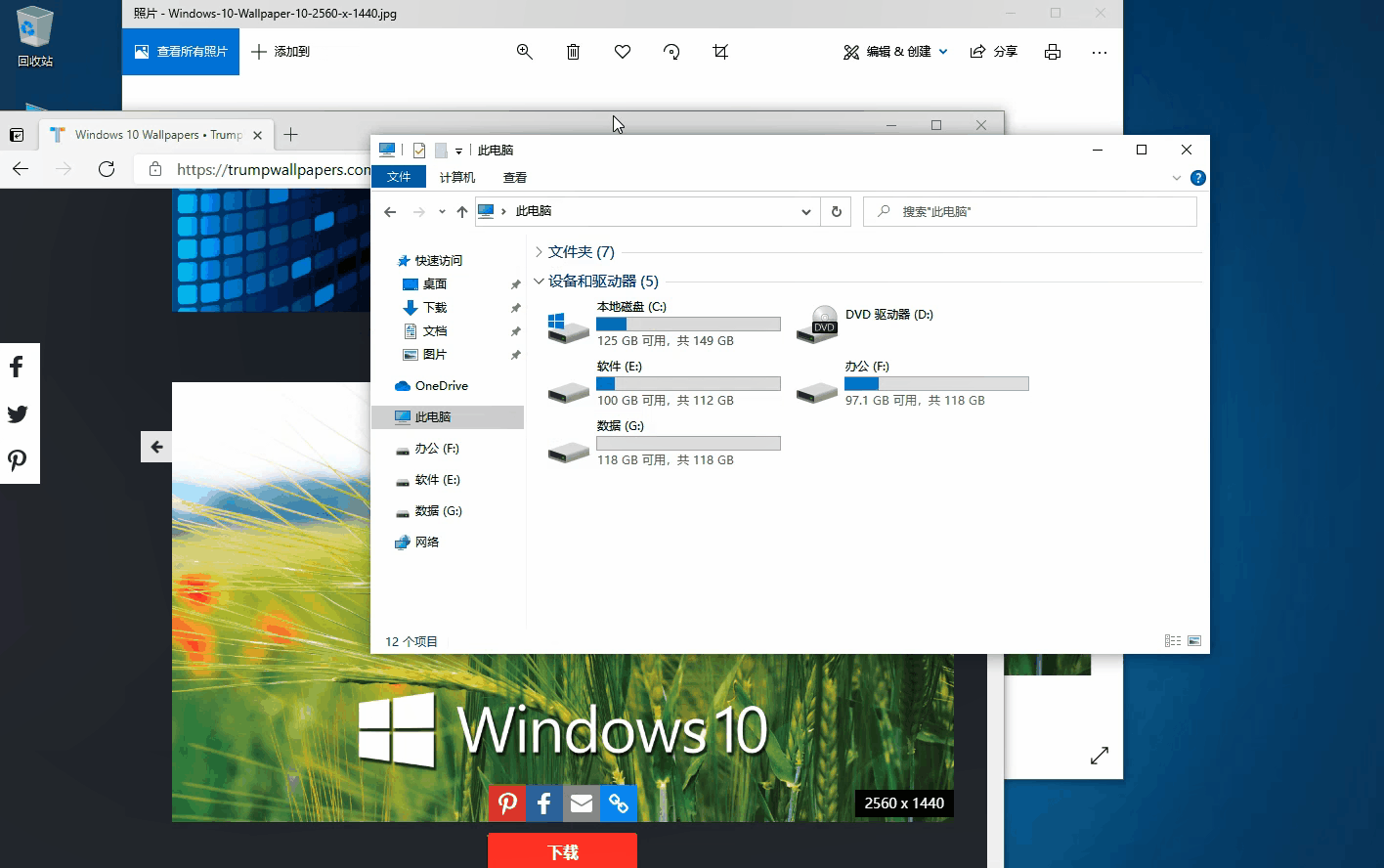The height and width of the screenshot is (868, 1384).
Task: Click the red Pinterest button below wallpaper
Action: (507, 803)
